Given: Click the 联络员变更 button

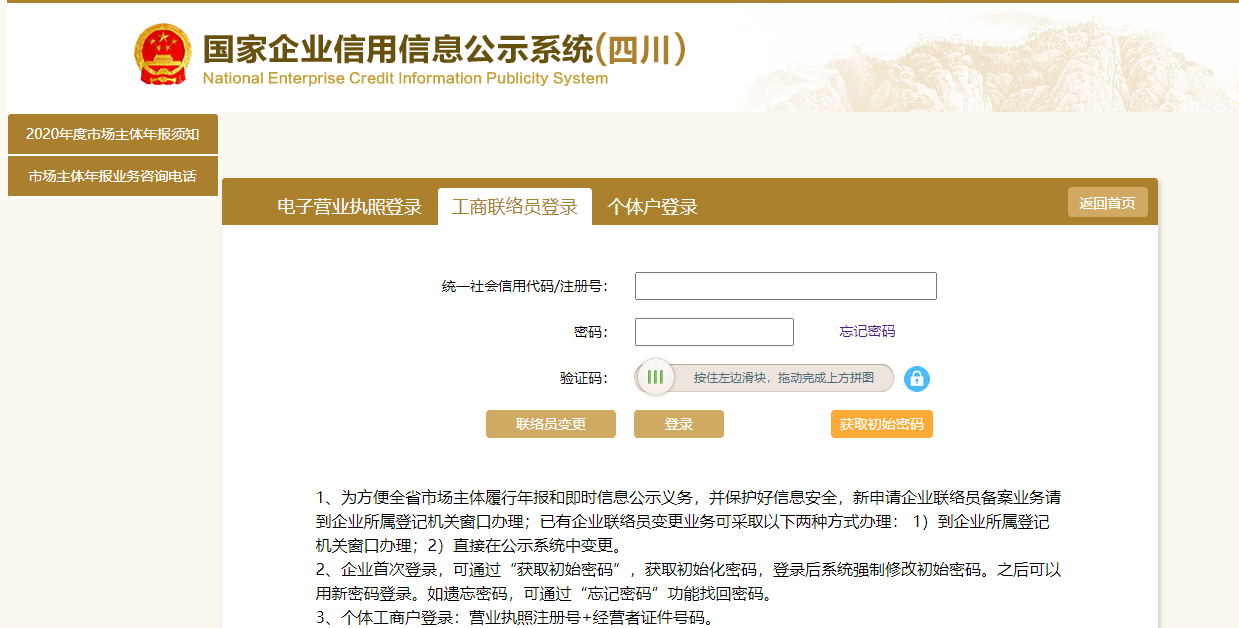Looking at the screenshot, I should click(x=551, y=424).
